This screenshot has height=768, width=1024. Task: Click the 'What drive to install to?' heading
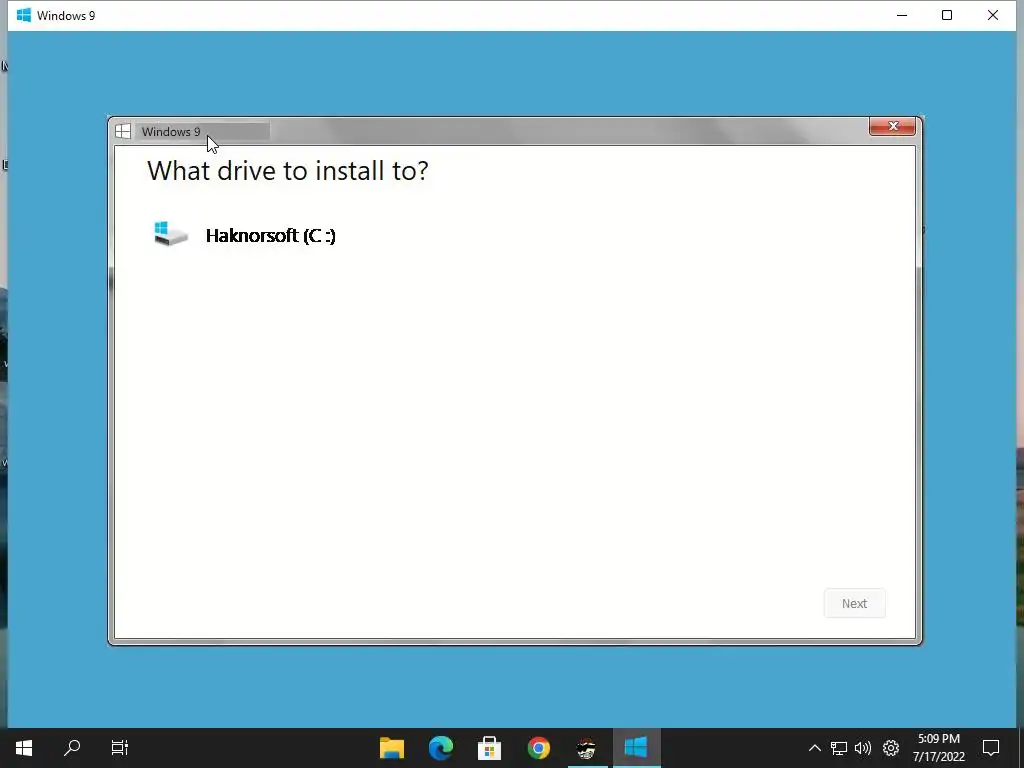[288, 171]
